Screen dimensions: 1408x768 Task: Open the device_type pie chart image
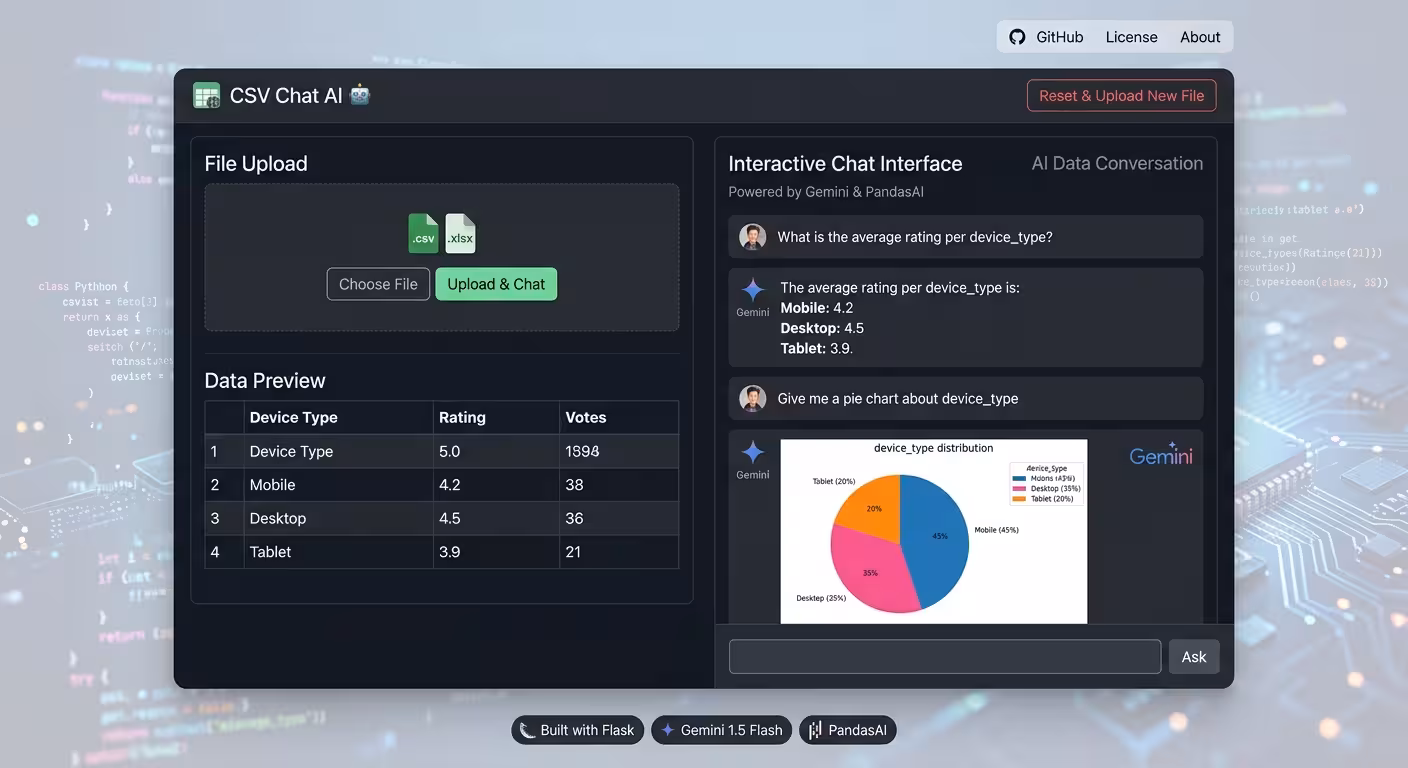934,531
